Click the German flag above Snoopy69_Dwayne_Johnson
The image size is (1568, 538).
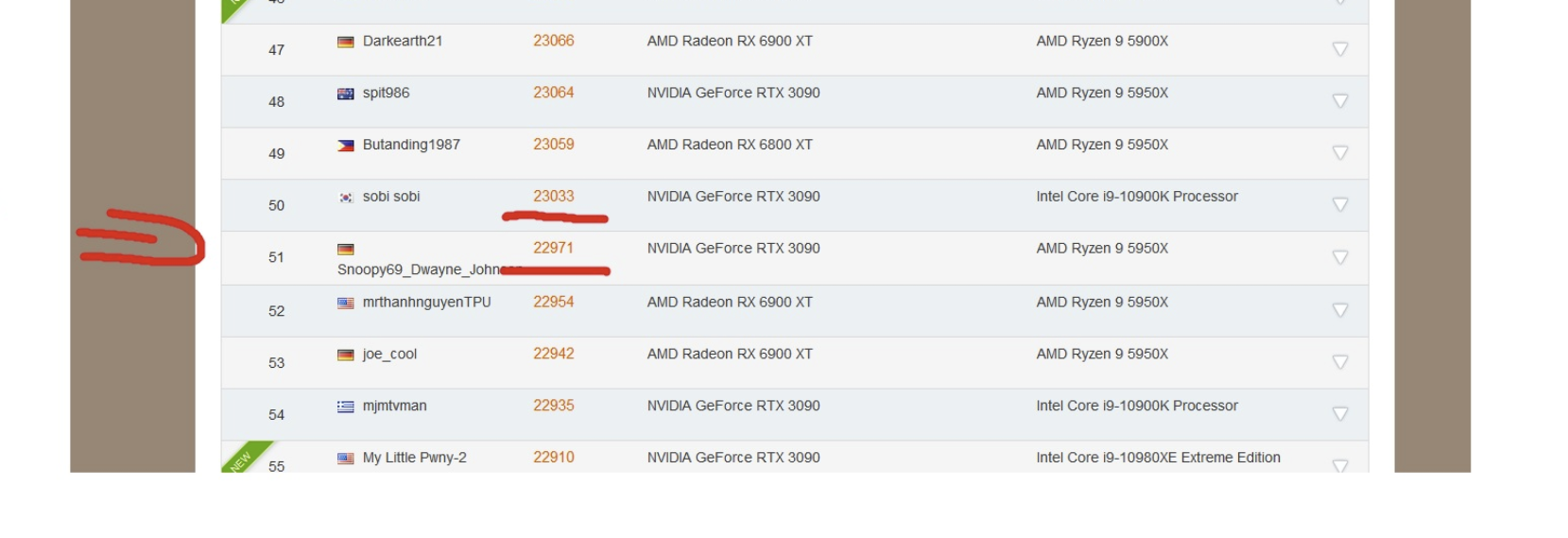coord(346,250)
